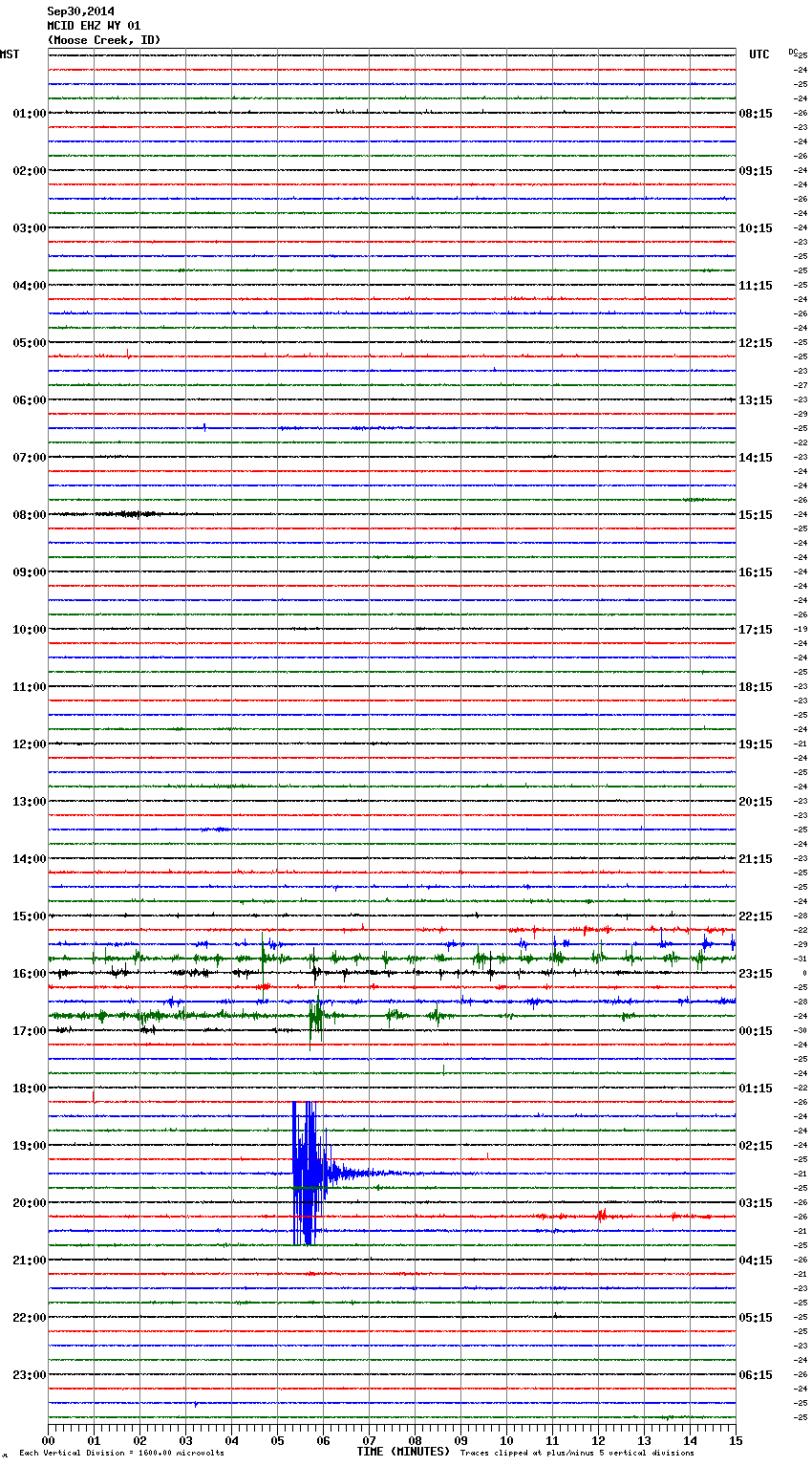Viewport: 812px width, 1466px height.
Task: Select the 23:15 UTC time label
Action: tap(756, 974)
